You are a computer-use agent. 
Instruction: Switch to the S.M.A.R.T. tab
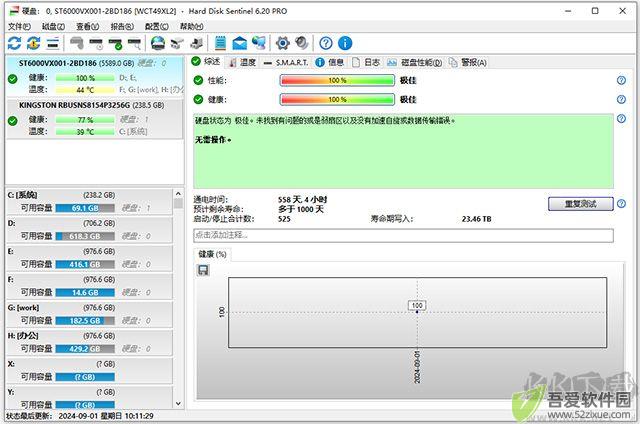pos(286,62)
